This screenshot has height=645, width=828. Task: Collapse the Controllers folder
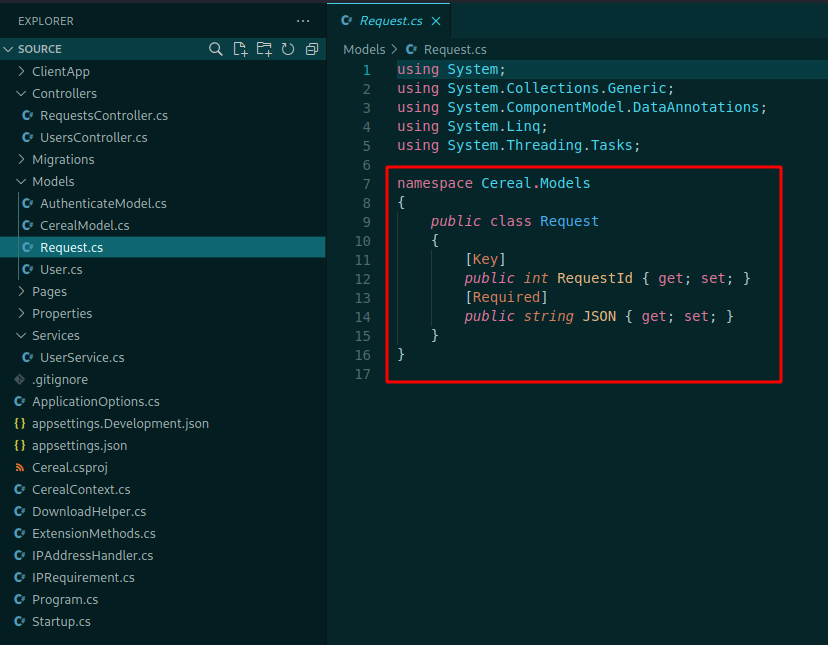pos(163,94)
